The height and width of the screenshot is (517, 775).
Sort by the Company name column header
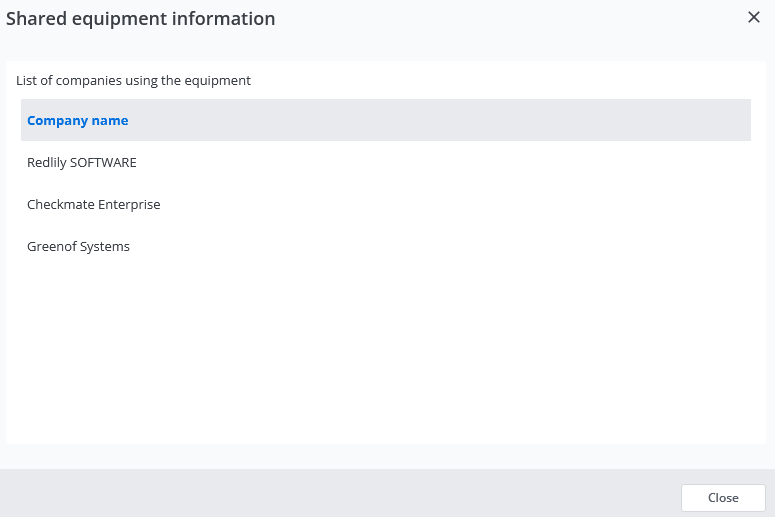(78, 121)
